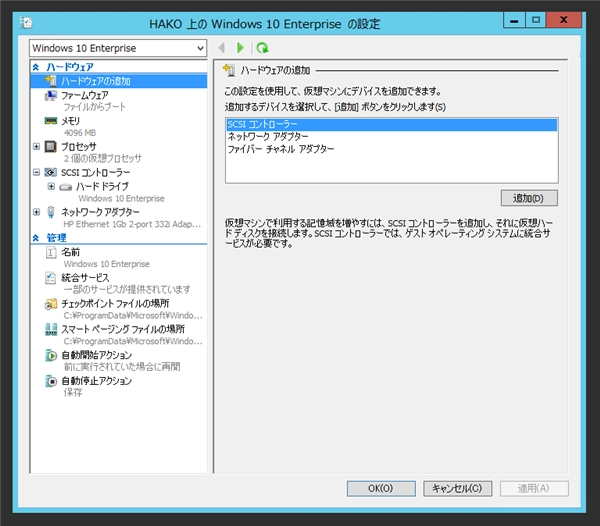Select ネットワーク アダプター in the left tree
600x526 pixels.
pyautogui.click(x=100, y=212)
